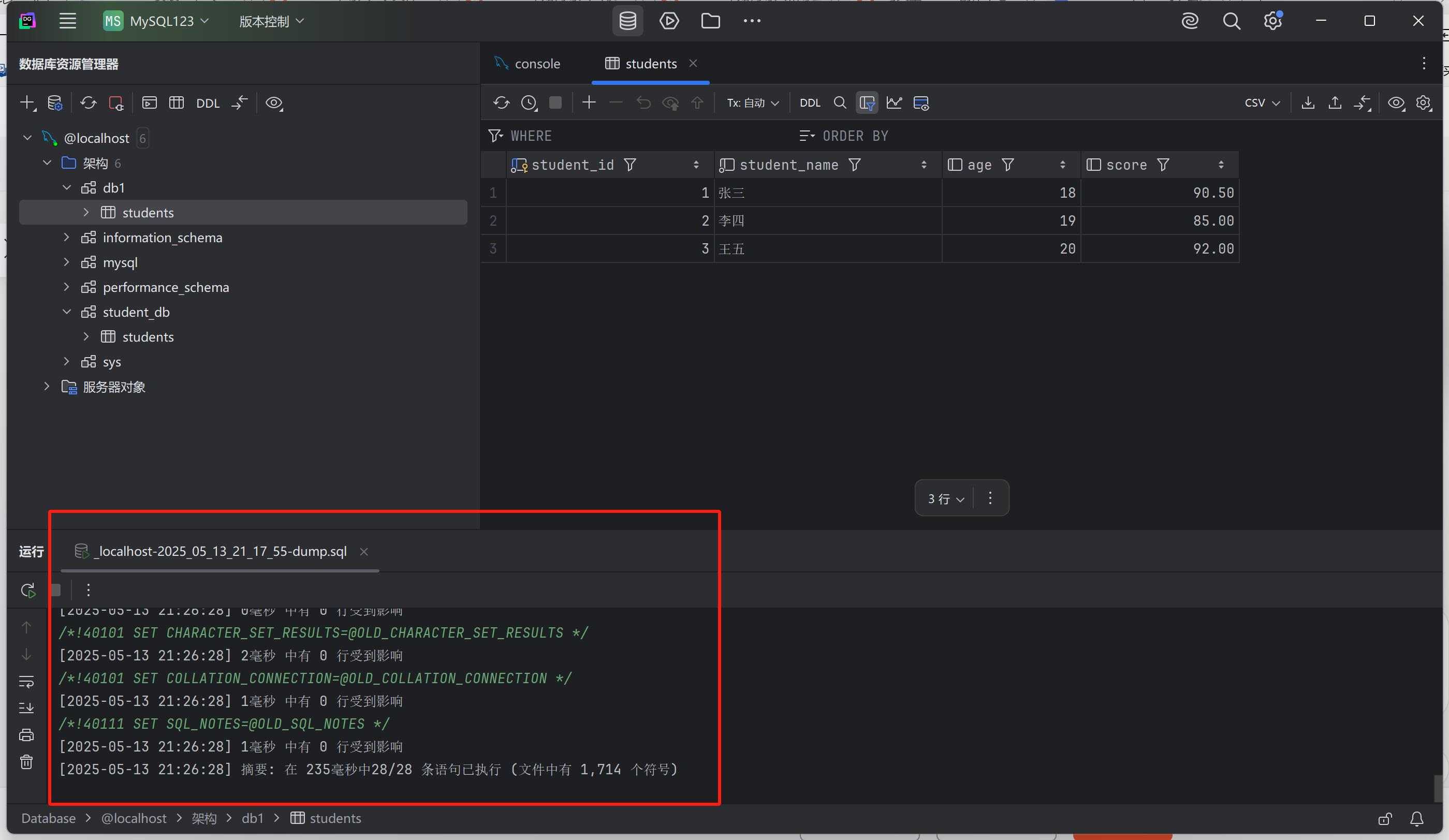This screenshot has height=840, width=1449.
Task: Open IDE settings gear in title bar
Action: click(x=1273, y=21)
